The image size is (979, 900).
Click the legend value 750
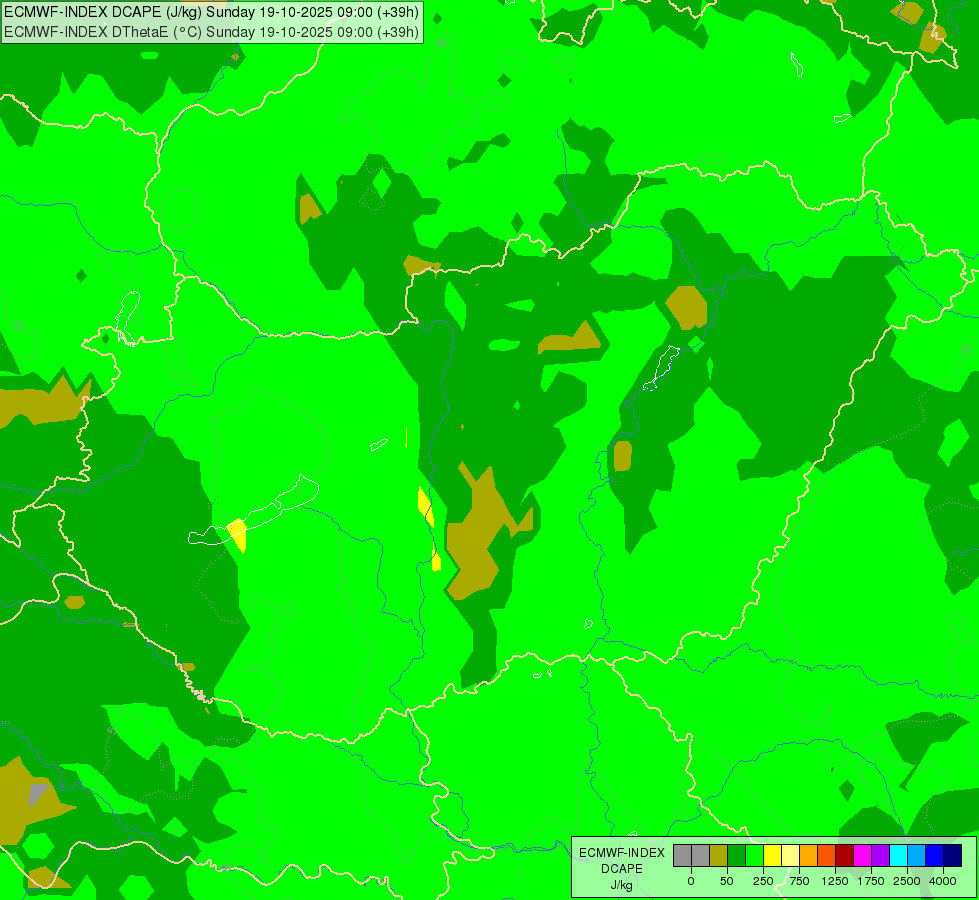click(x=799, y=881)
